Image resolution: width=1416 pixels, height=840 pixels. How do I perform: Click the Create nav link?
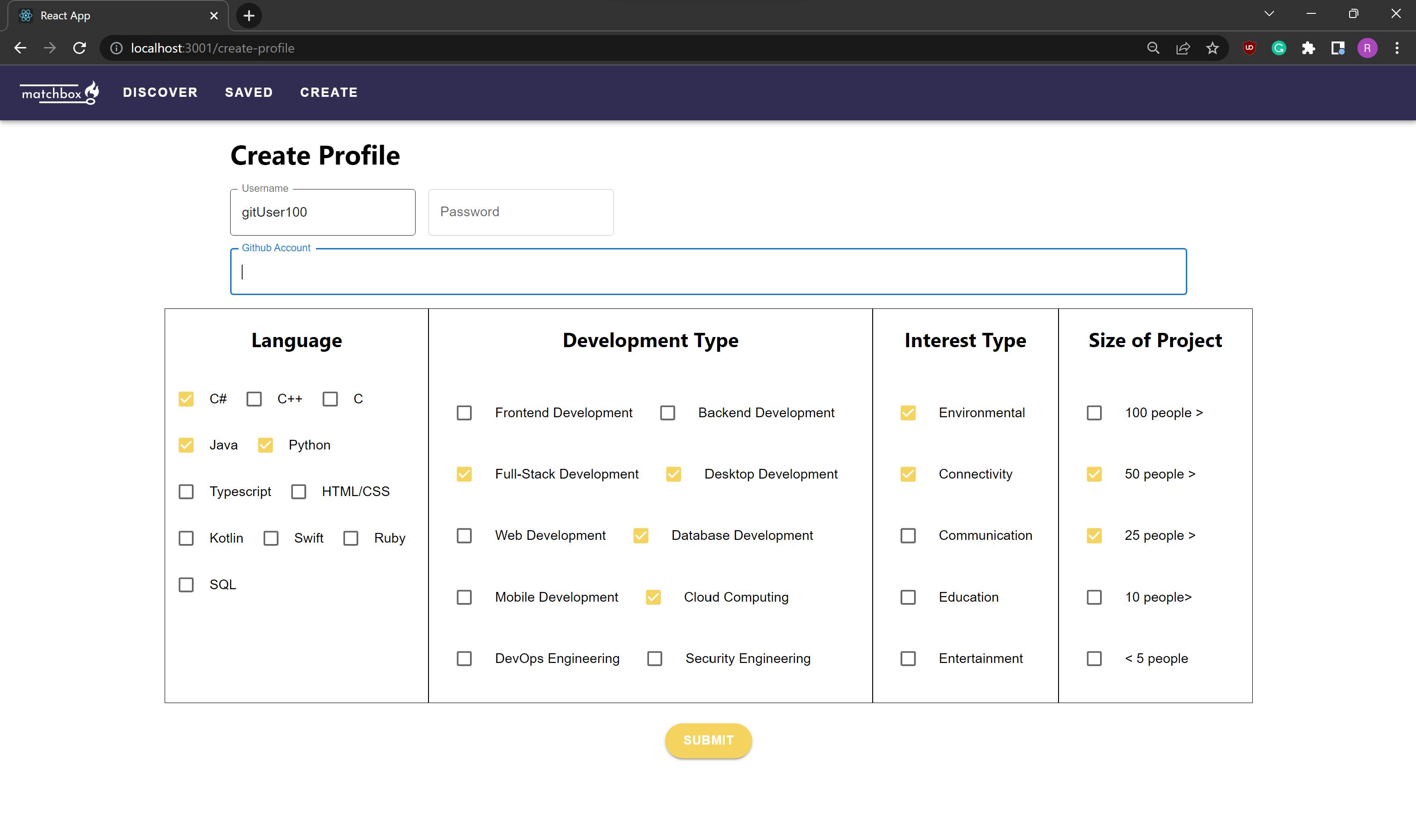coord(328,92)
